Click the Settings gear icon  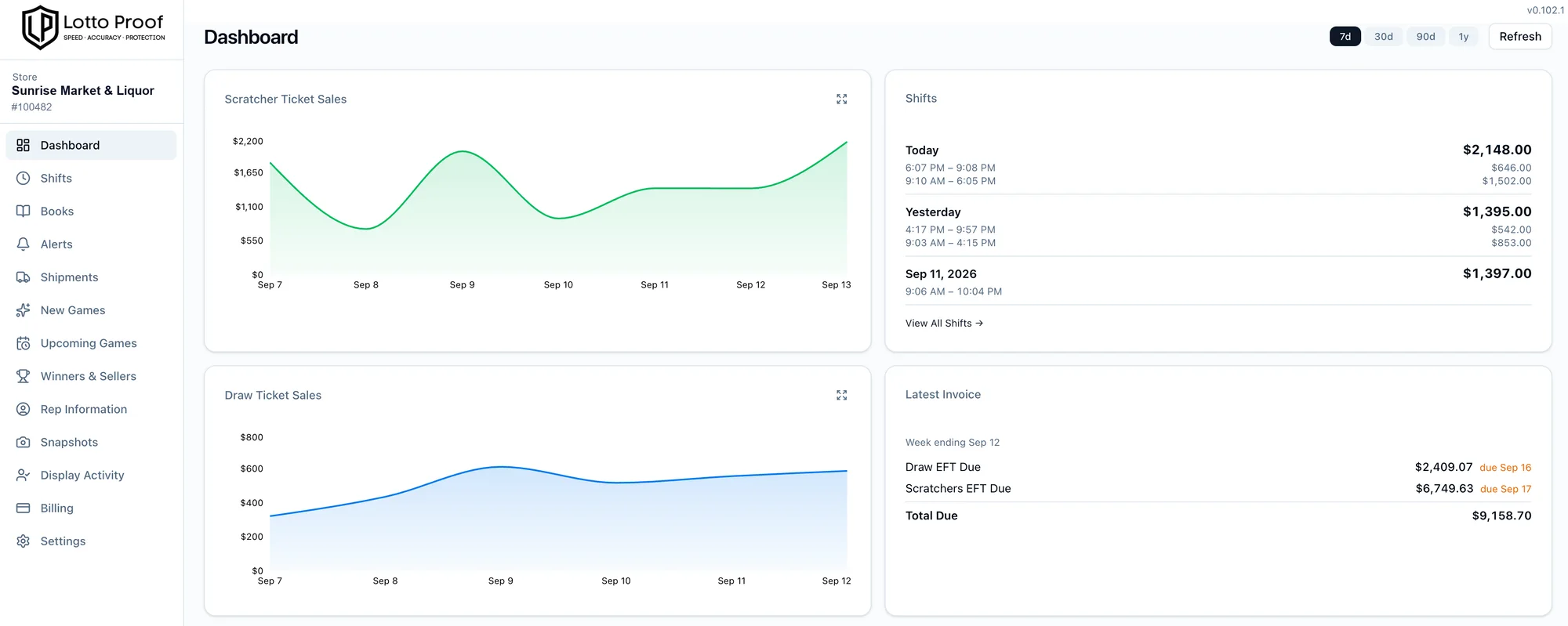[24, 541]
